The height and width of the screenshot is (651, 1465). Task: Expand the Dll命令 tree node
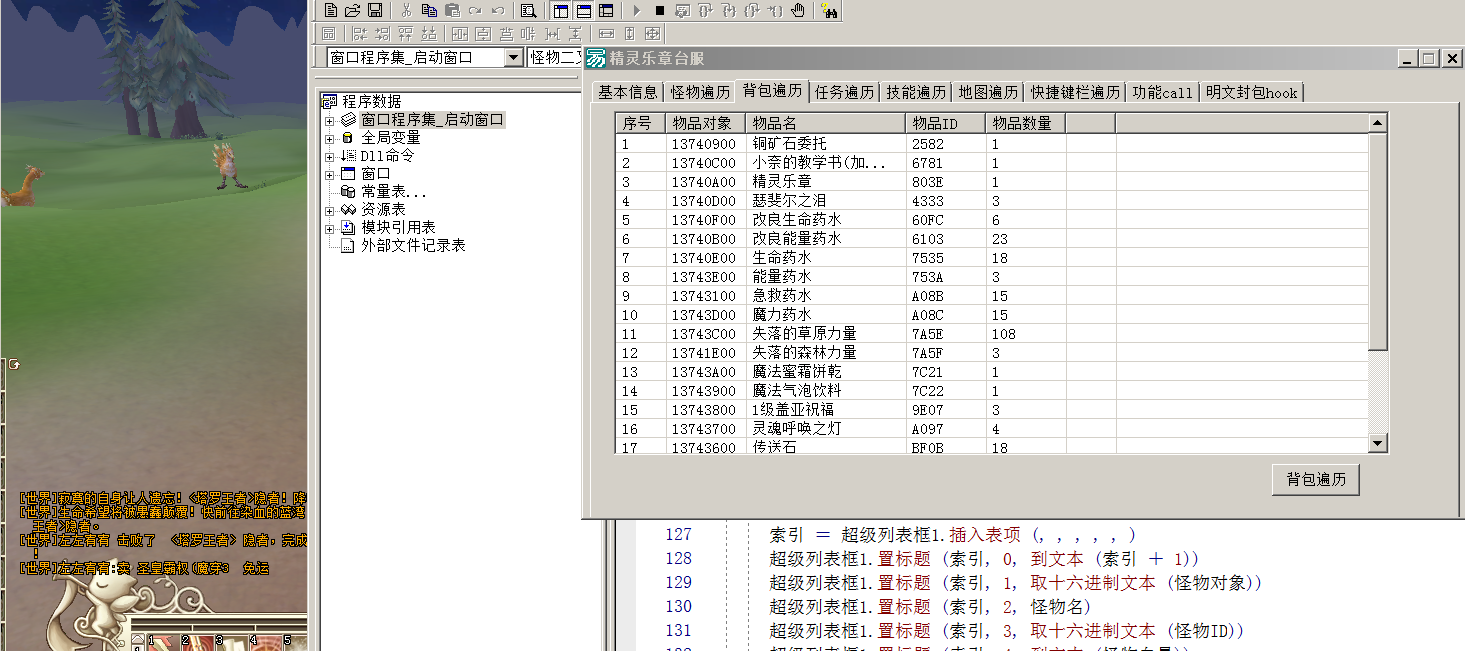[x=329, y=156]
